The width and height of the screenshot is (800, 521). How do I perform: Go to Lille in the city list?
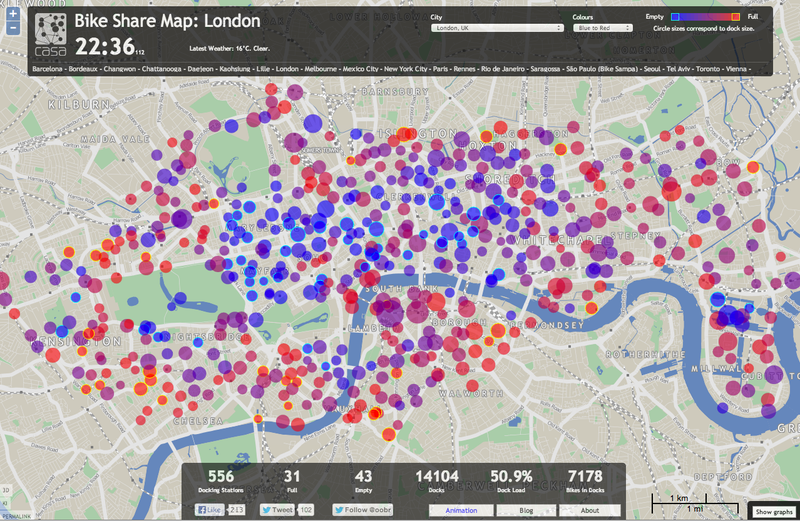[x=263, y=69]
